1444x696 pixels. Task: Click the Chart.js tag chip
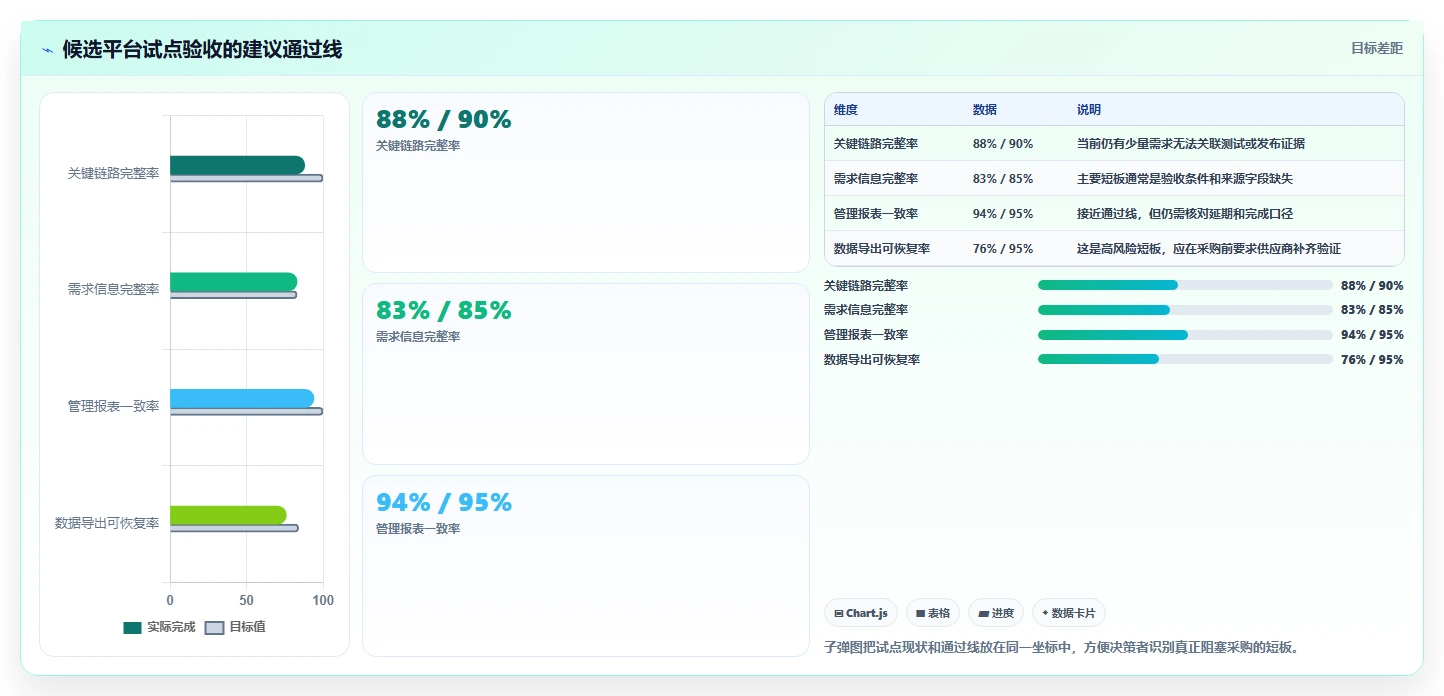pos(861,613)
